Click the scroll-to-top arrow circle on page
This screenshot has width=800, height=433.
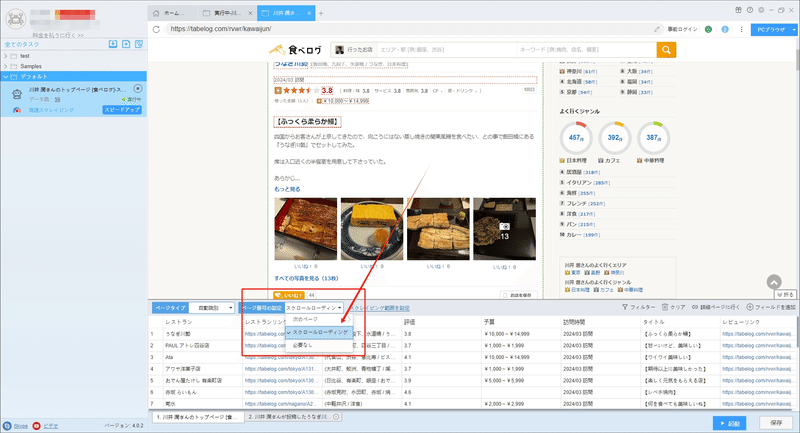[774, 282]
